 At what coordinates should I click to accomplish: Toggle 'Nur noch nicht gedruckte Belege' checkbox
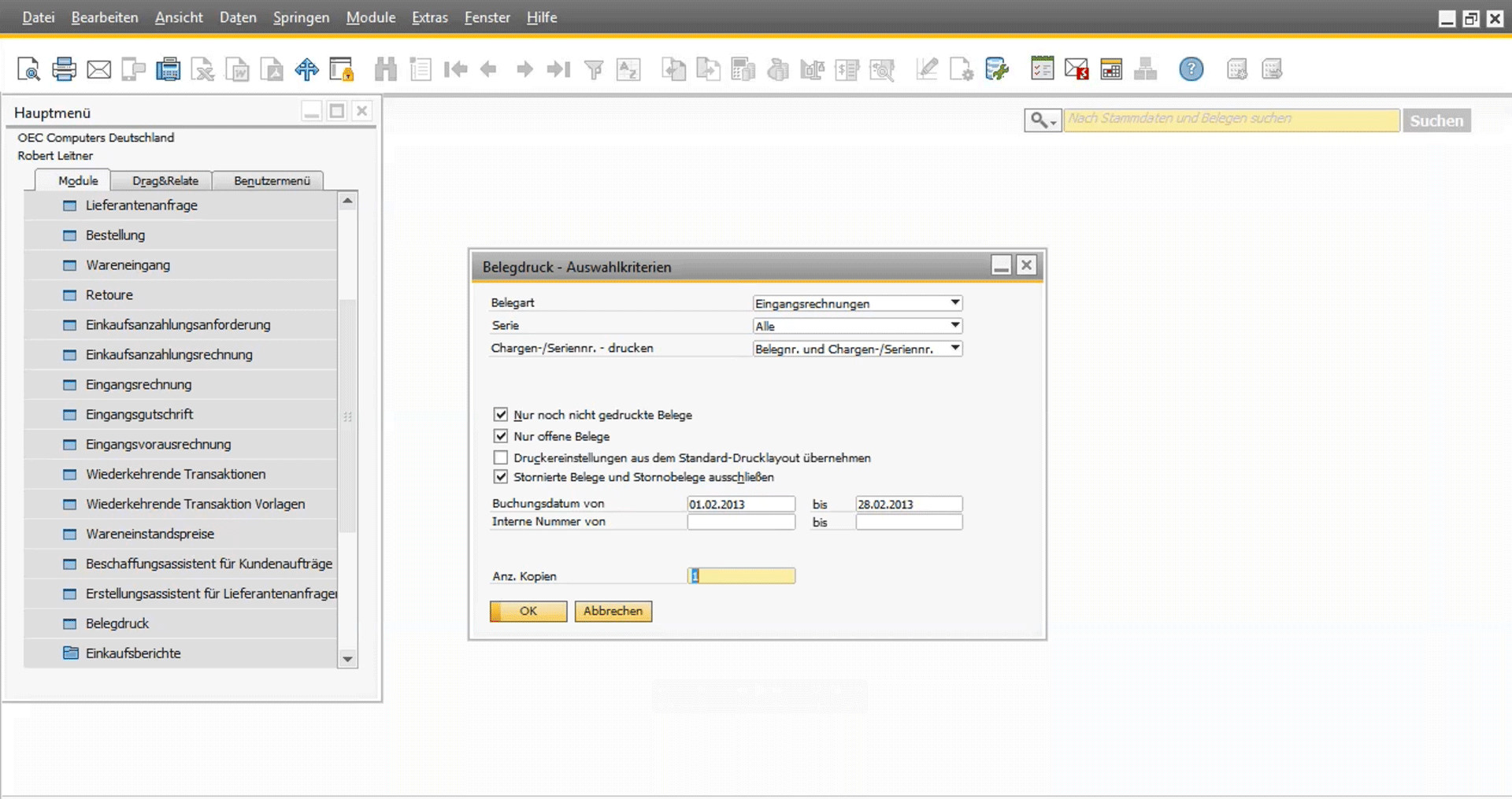tap(501, 414)
